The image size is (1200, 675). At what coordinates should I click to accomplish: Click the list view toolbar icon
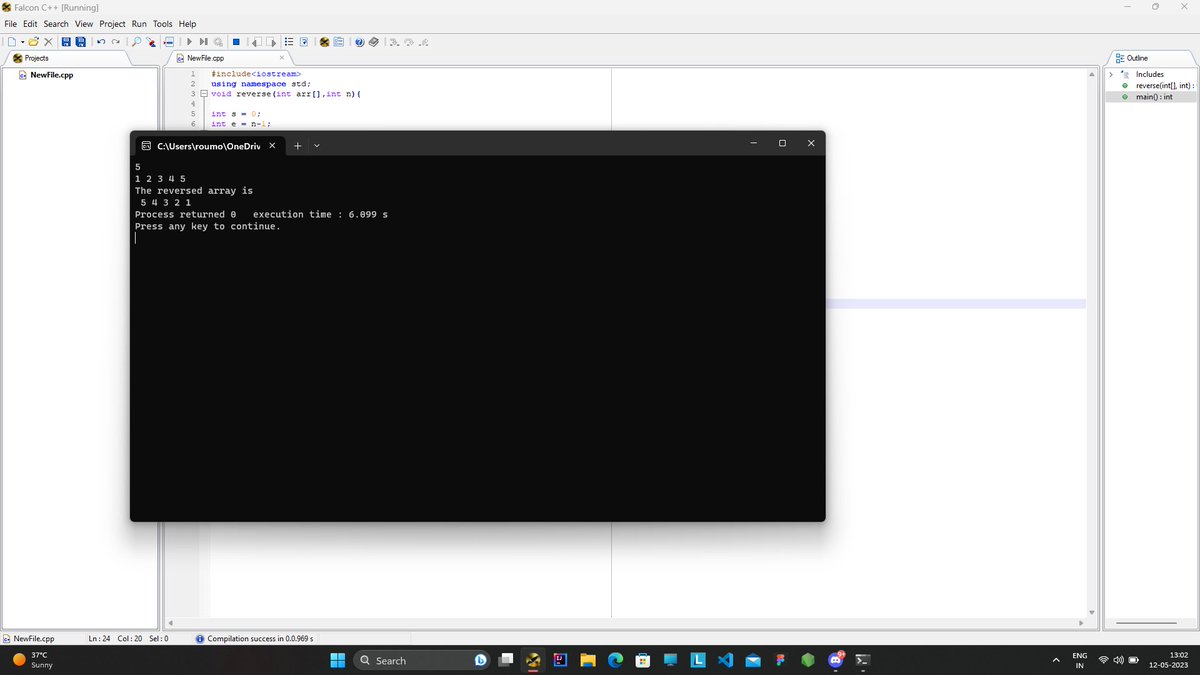(289, 41)
